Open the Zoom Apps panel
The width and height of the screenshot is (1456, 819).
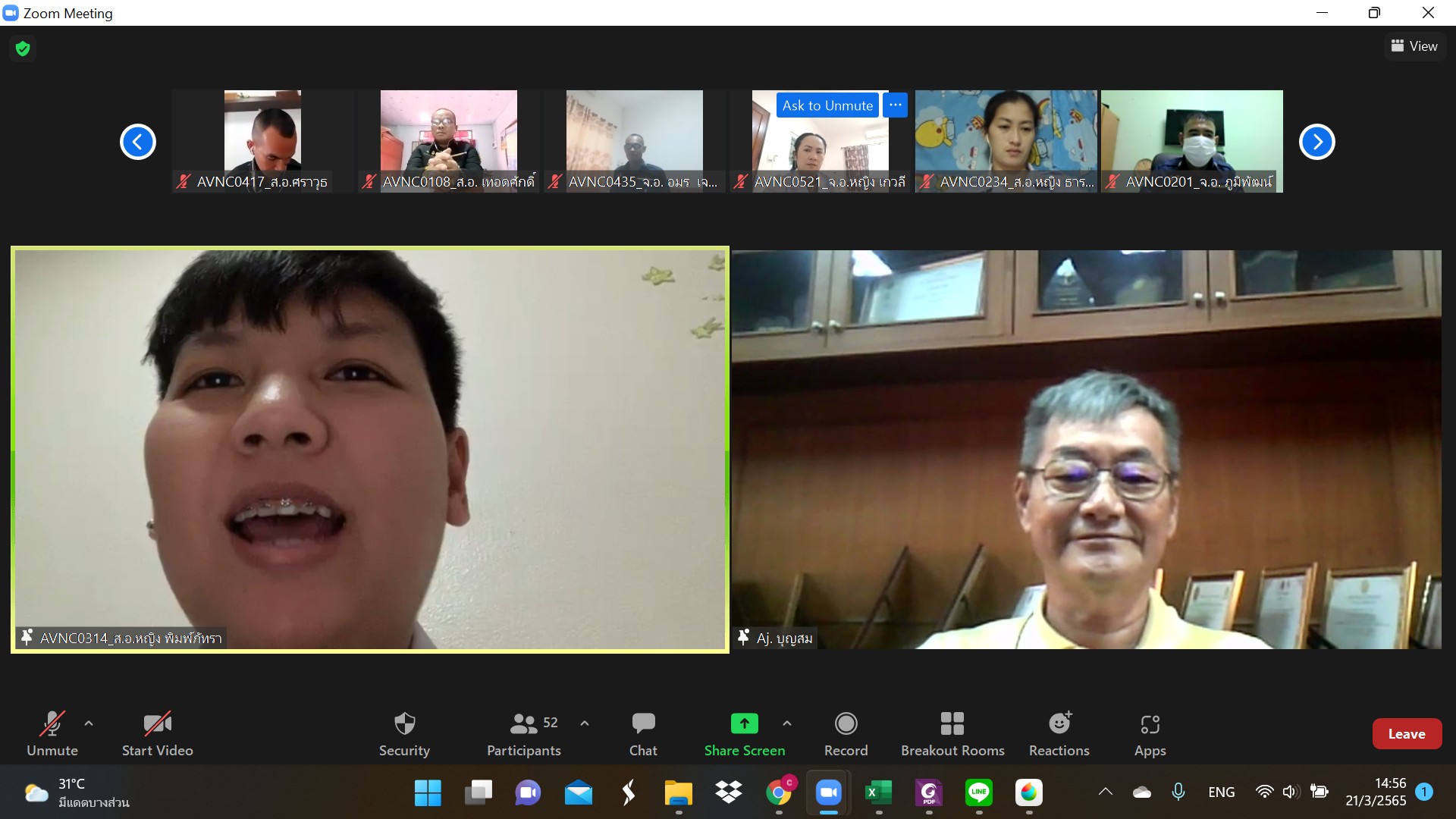[x=1150, y=733]
